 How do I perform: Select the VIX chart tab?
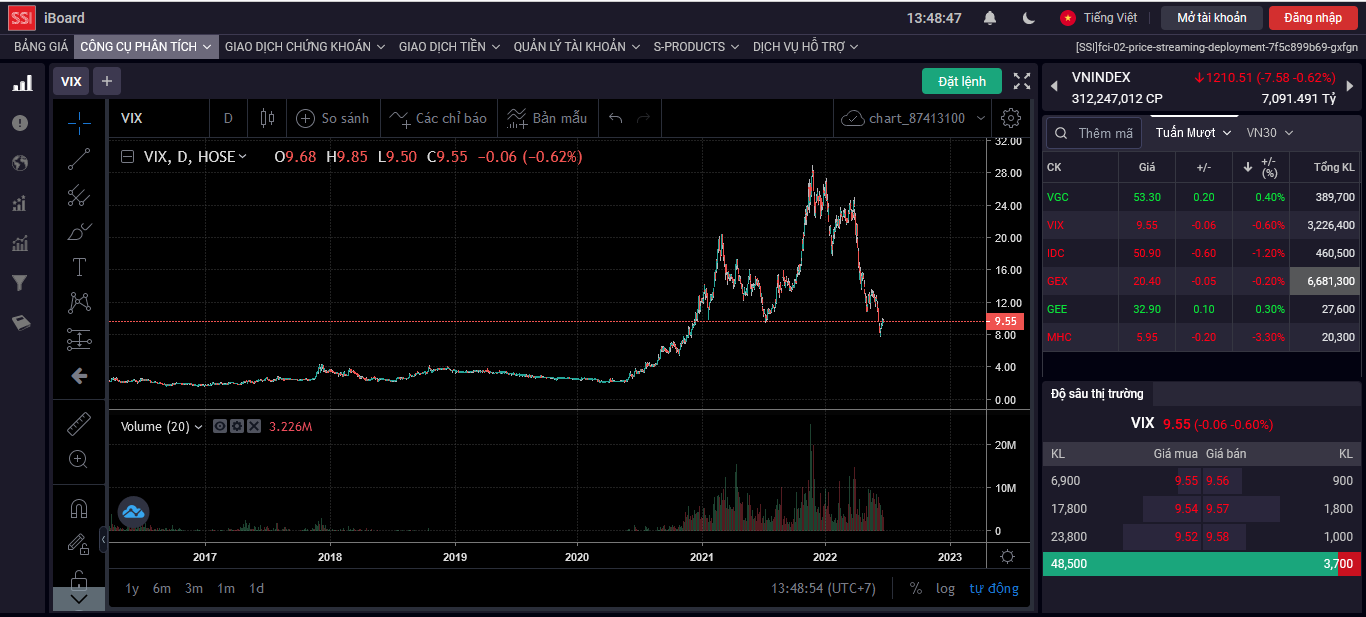click(x=71, y=81)
